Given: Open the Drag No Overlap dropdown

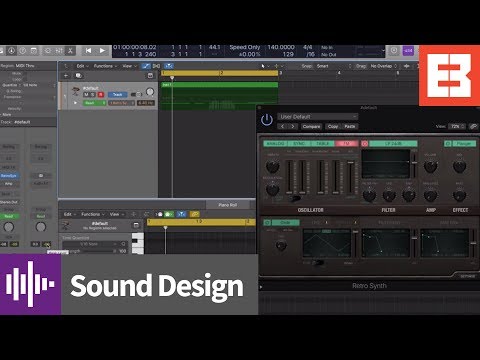Looking at the screenshot, I should [x=383, y=66].
